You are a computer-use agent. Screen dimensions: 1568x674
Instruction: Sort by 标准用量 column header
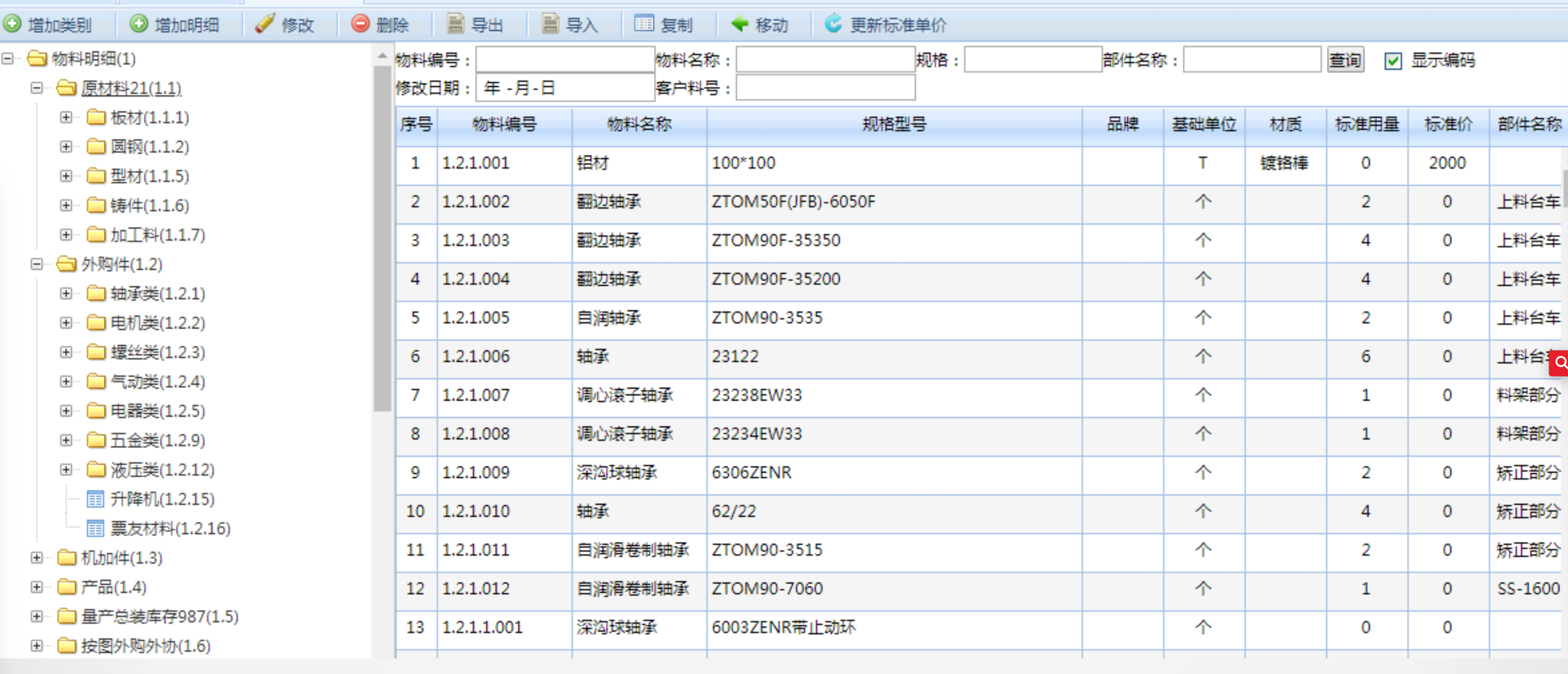tap(1366, 125)
